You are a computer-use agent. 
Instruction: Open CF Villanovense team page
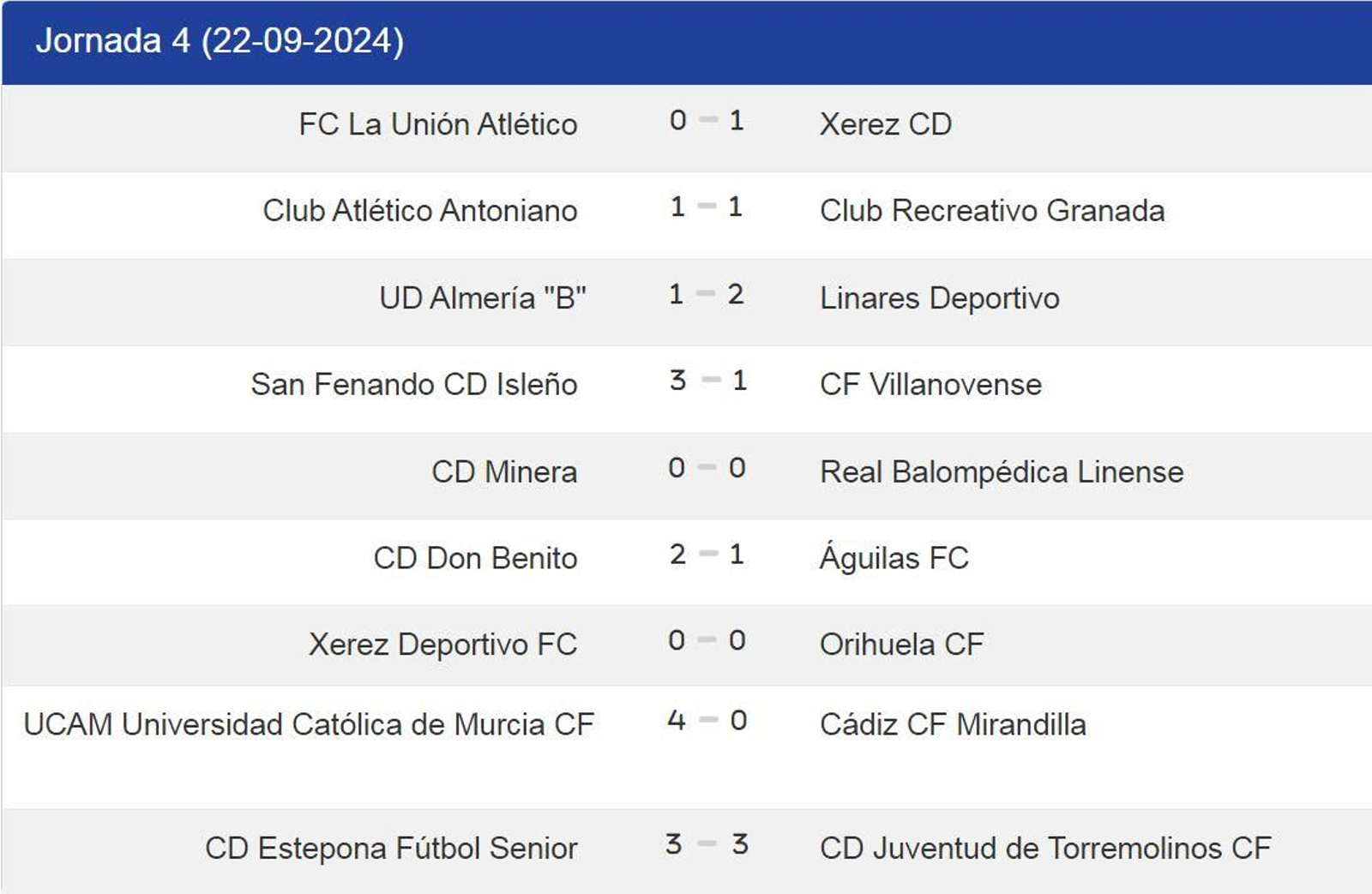[x=930, y=385]
